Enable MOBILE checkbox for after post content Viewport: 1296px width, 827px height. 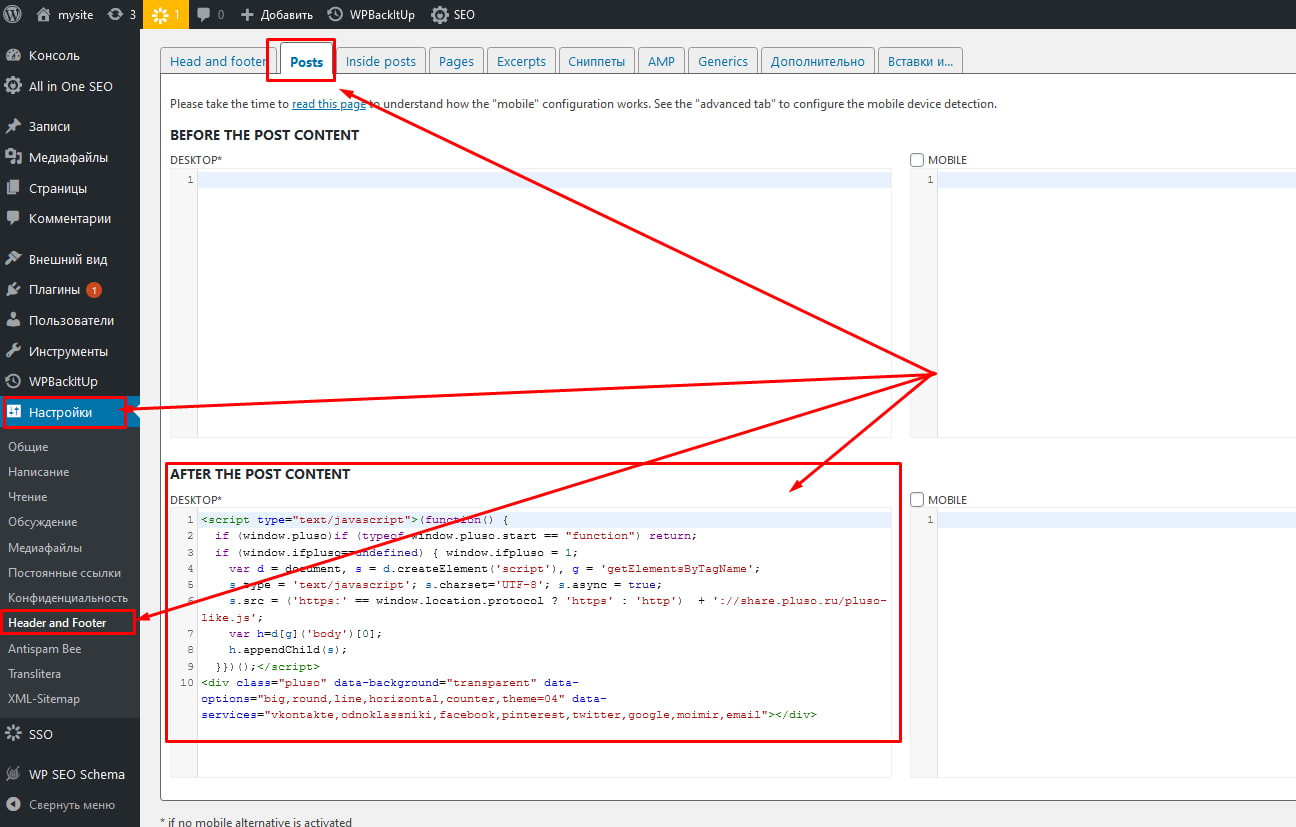(x=917, y=500)
